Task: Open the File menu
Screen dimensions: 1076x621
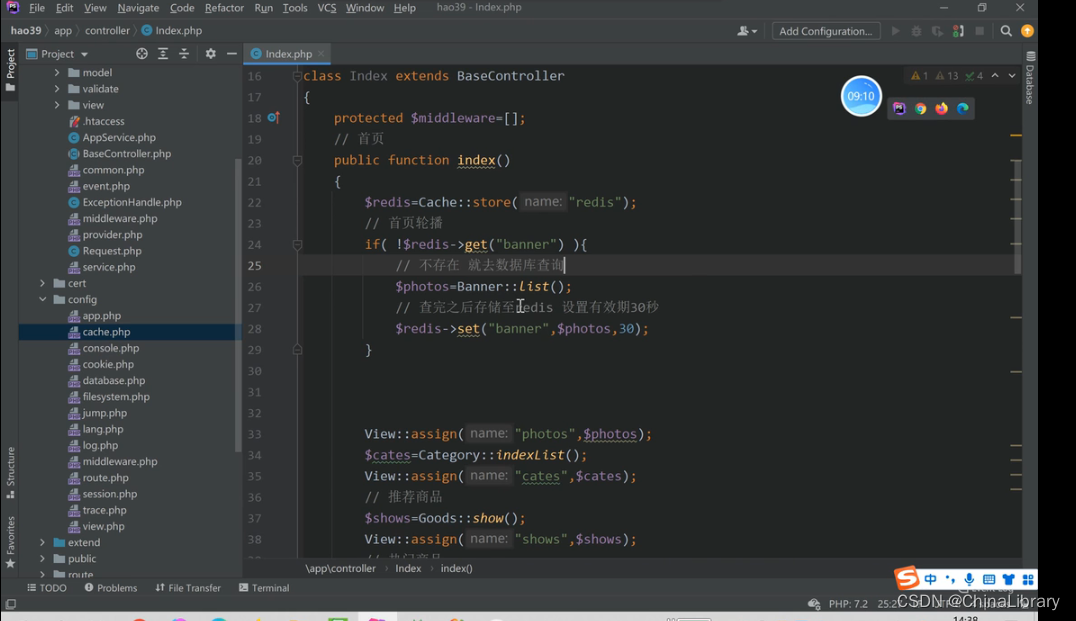Action: coord(36,8)
